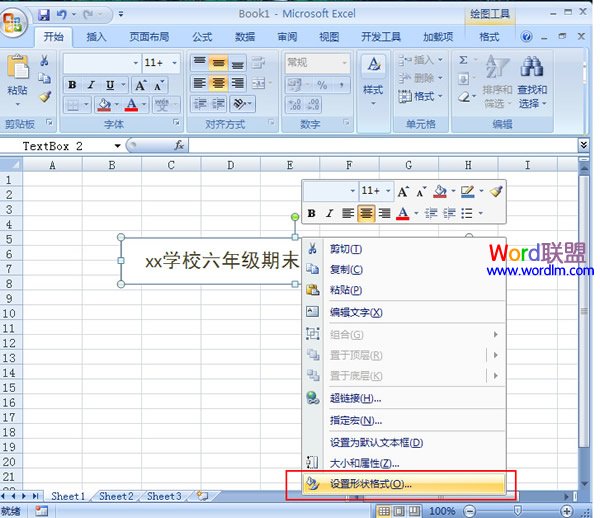Choose Assign Macro (指定宏) in context menu
This screenshot has height=518, width=600.
(x=404, y=421)
